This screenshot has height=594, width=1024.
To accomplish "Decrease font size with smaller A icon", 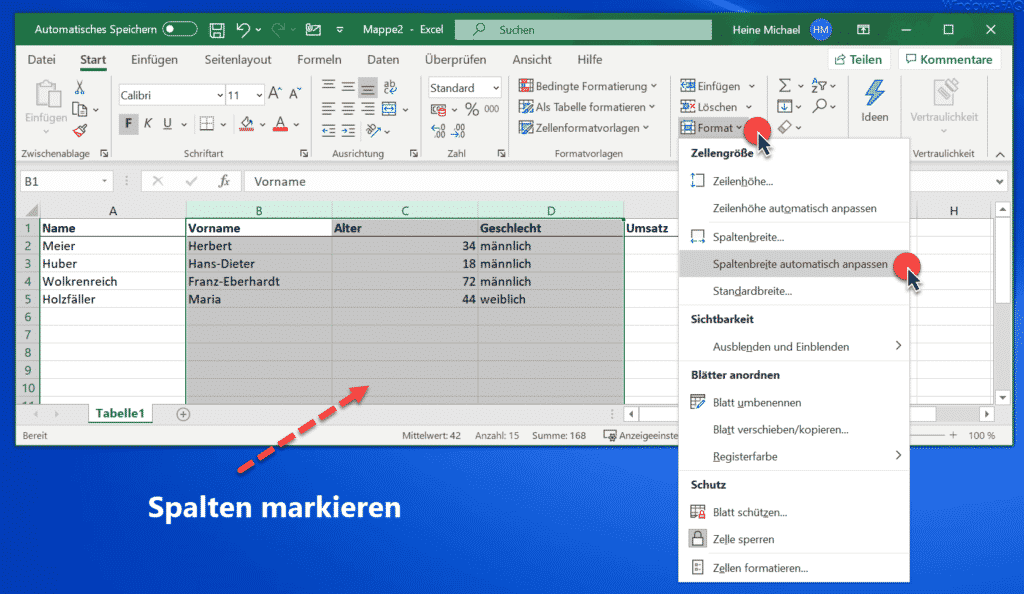I will tap(296, 93).
